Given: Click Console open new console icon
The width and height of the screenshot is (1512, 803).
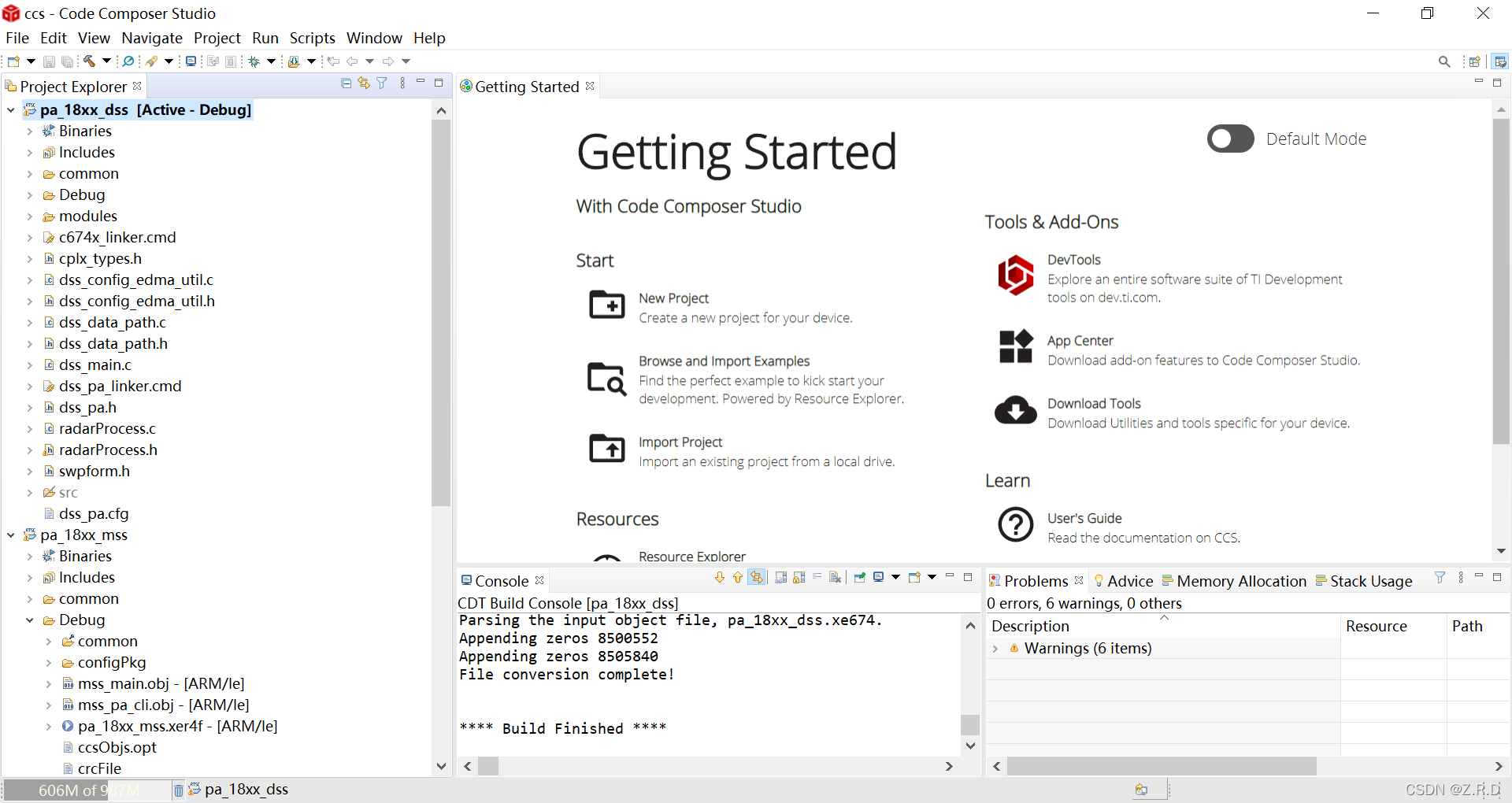Looking at the screenshot, I should [914, 578].
